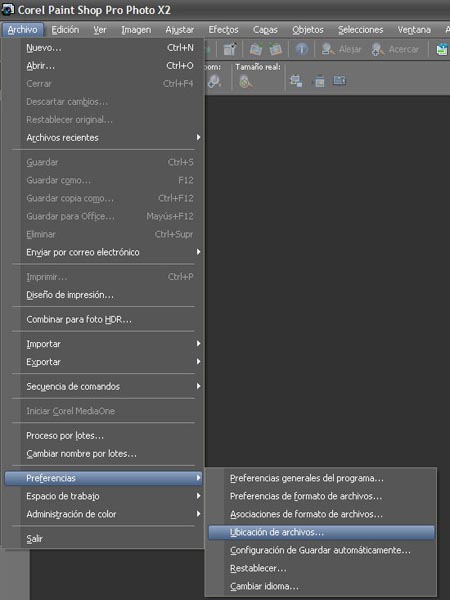This screenshot has width=450, height=600.
Task: Click the Acercar zoom-in magnifier icon
Action: pyautogui.click(x=378, y=49)
